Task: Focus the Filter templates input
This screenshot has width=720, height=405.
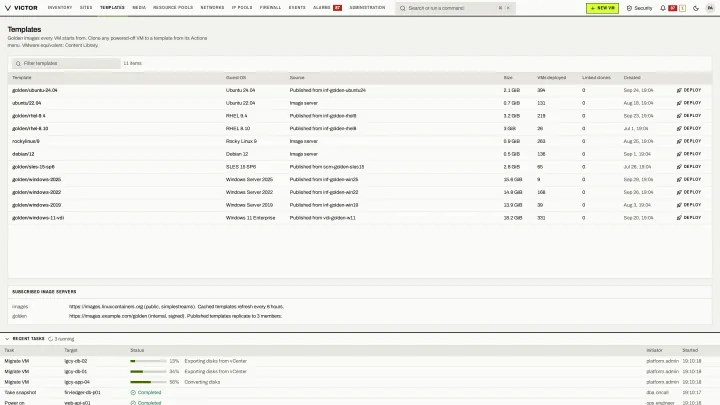Action: coord(66,63)
